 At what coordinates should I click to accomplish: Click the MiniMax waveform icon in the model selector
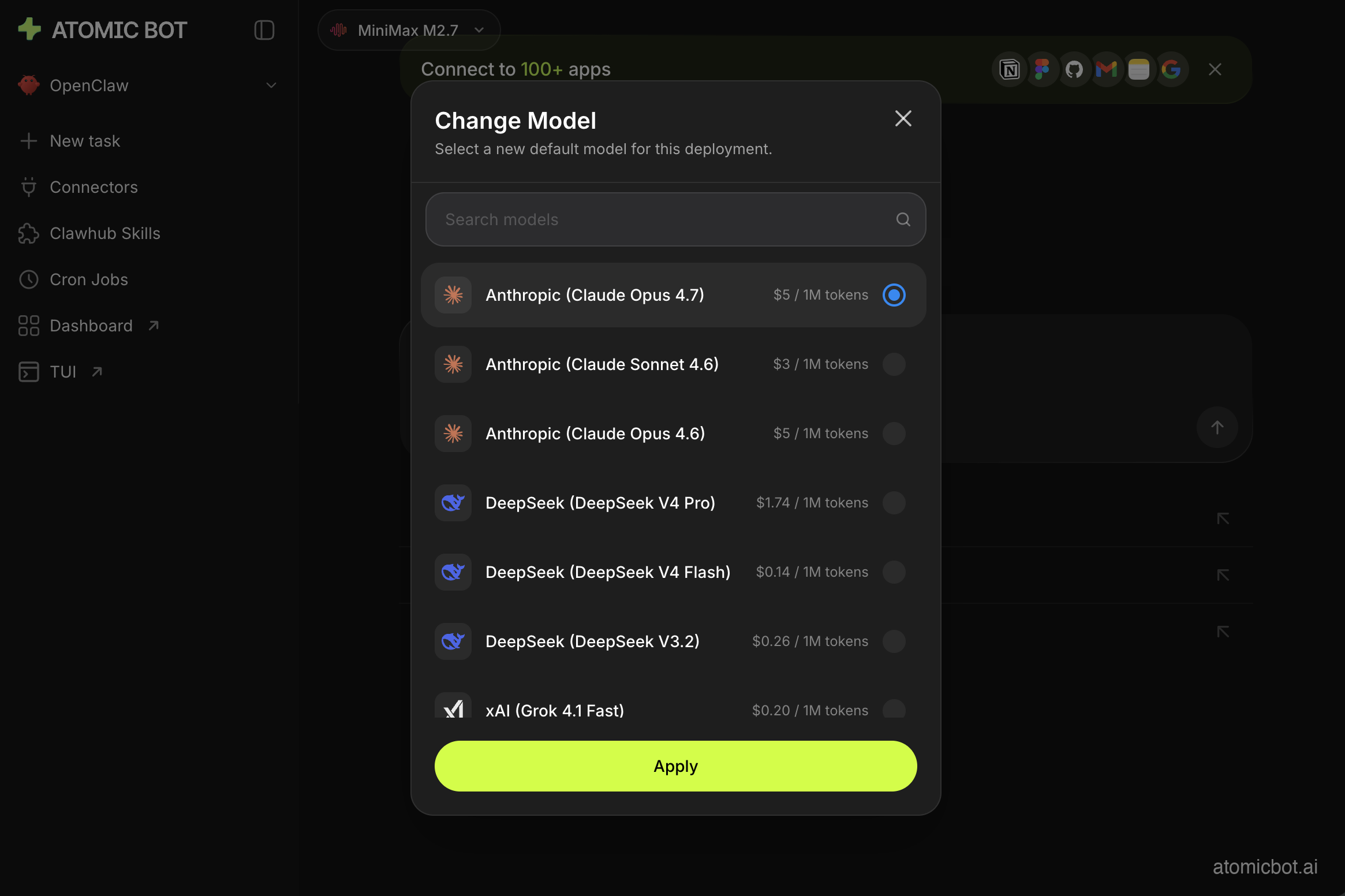339,30
